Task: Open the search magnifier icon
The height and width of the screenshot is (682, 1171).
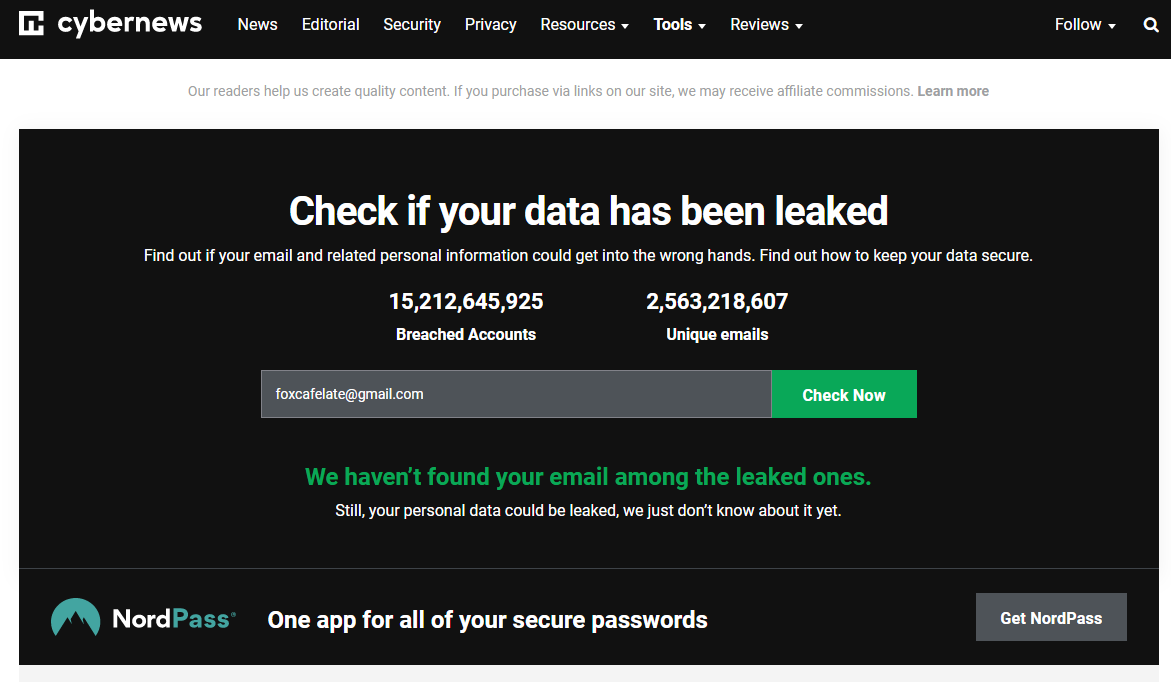Action: click(1151, 25)
